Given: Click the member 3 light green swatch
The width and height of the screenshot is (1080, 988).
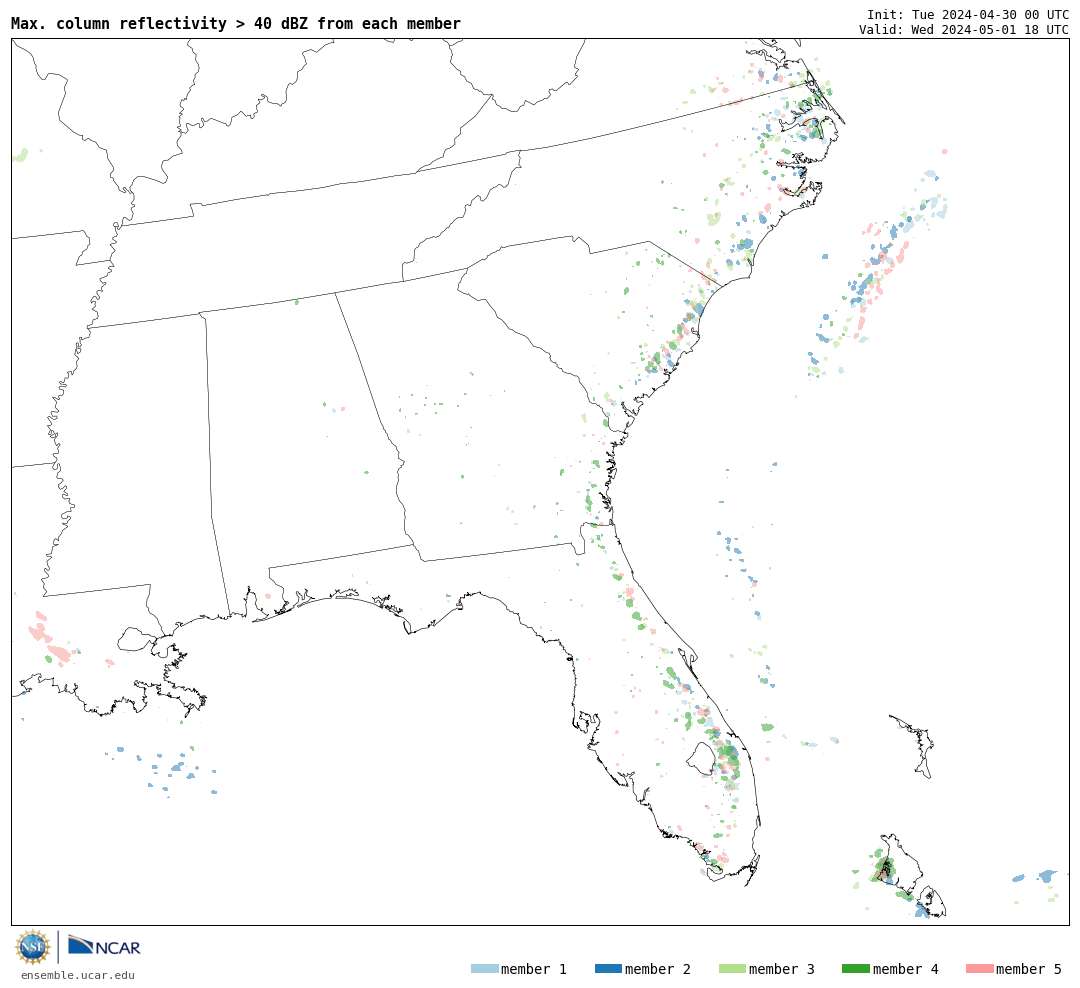Looking at the screenshot, I should [732, 969].
